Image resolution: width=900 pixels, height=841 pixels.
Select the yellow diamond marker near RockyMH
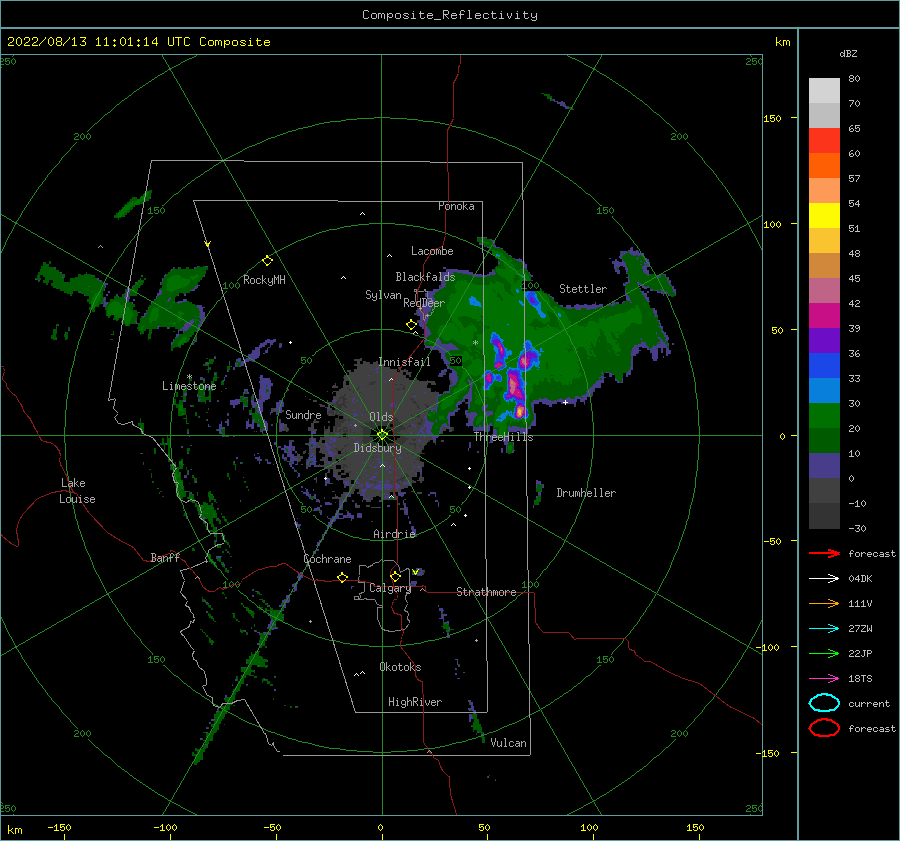tap(267, 261)
